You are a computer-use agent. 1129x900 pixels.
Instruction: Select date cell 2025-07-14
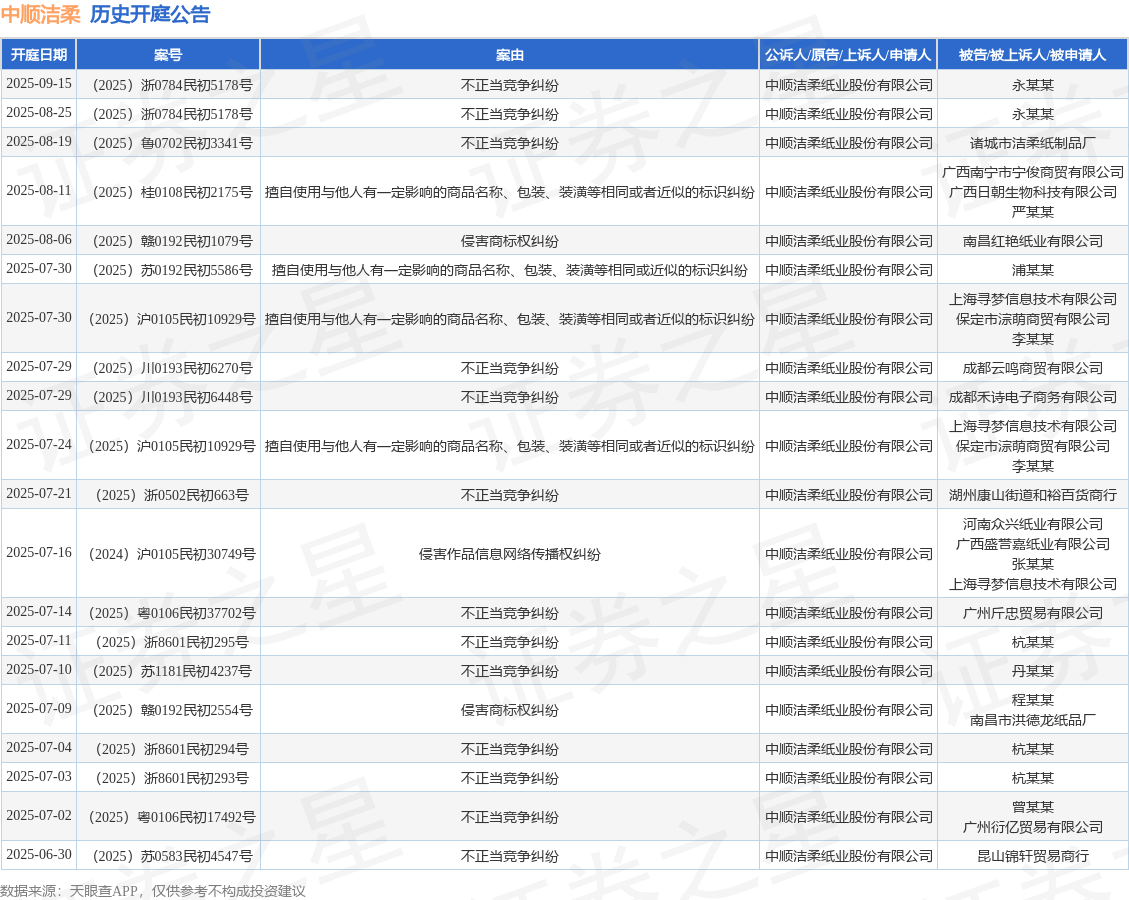(x=39, y=612)
